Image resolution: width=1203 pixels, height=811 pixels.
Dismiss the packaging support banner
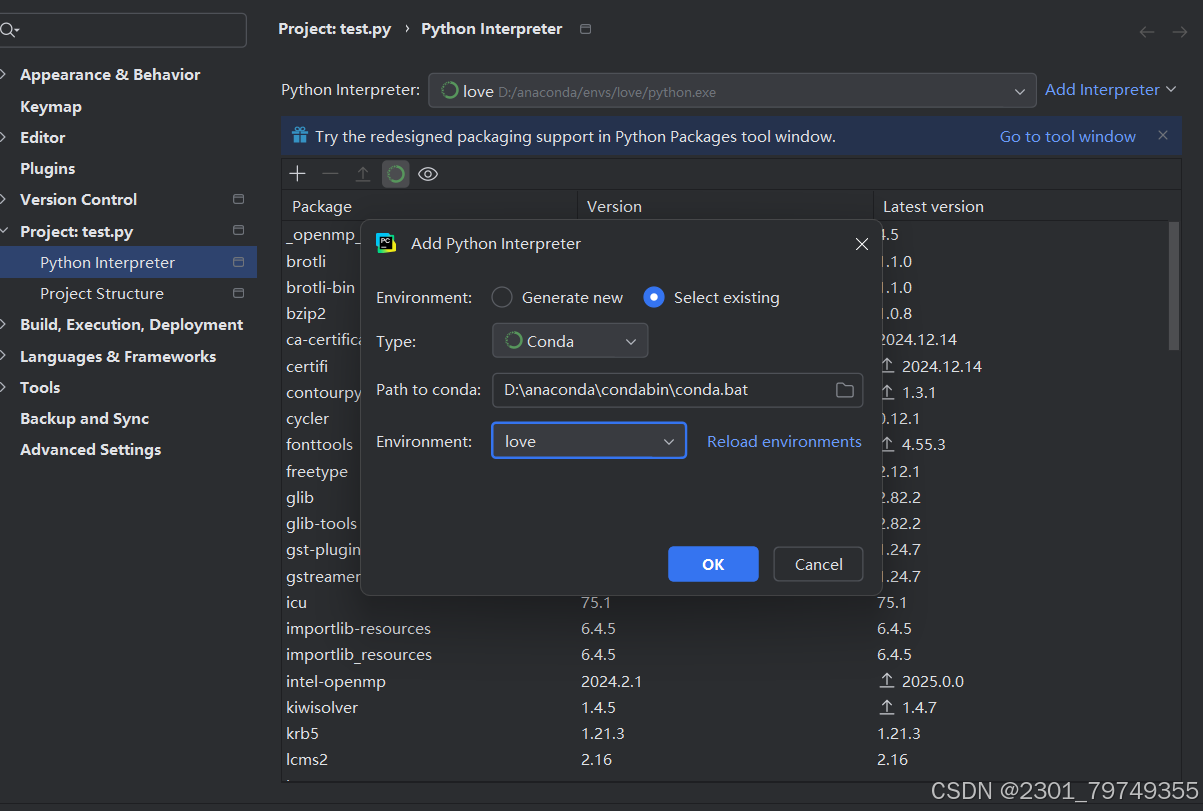tap(1163, 135)
